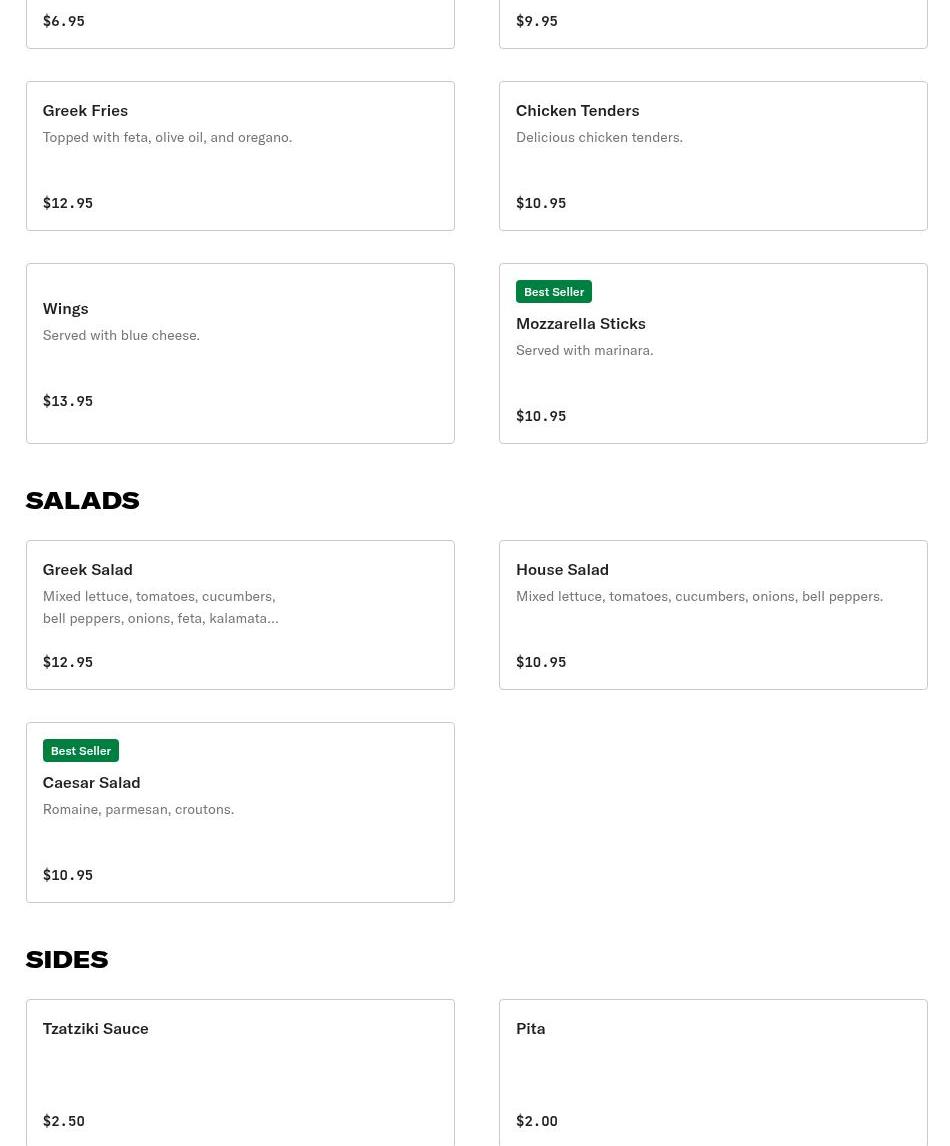Open the Caesar Salad item
Screen dimensions: 950x1146
[x=240, y=812]
